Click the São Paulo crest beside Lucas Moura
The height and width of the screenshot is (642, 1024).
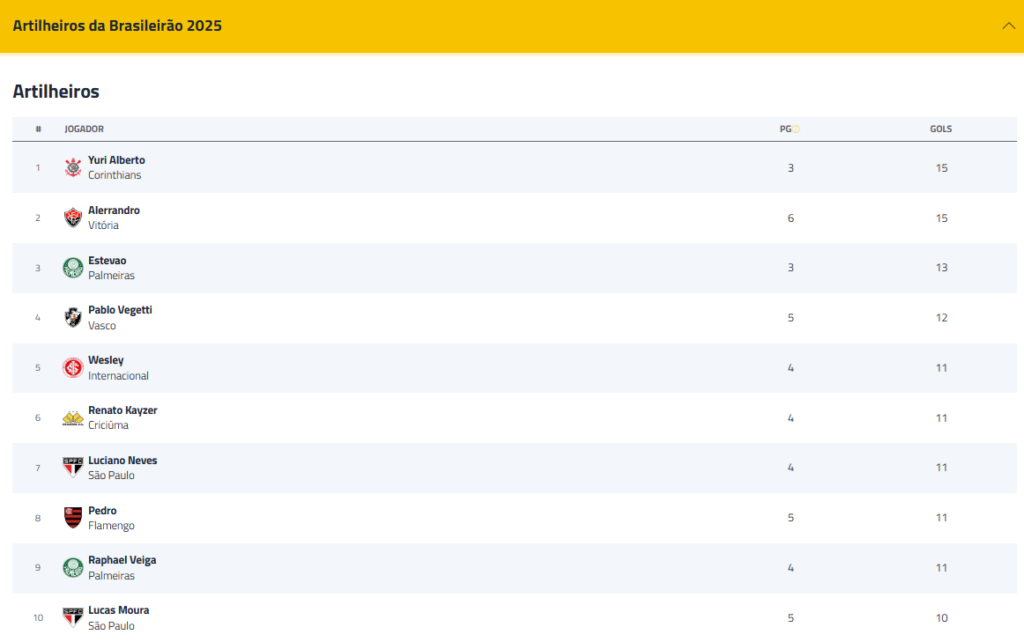coord(72,618)
